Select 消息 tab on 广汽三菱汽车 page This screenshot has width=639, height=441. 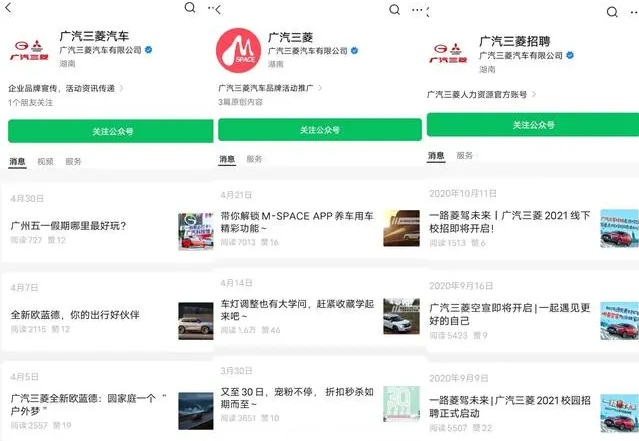pos(18,162)
